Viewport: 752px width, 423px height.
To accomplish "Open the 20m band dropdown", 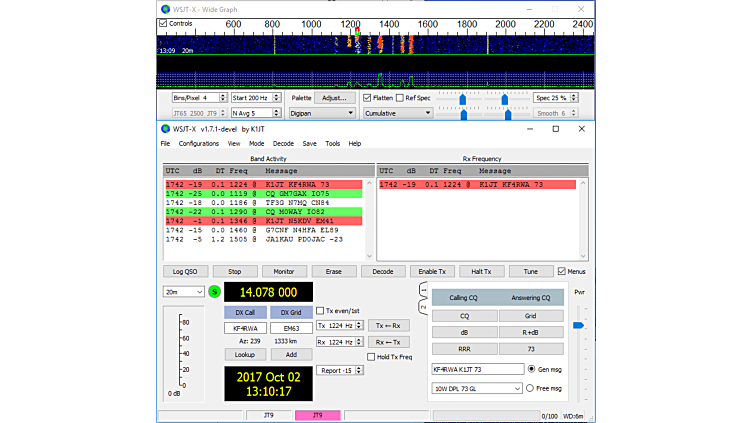I will point(183,291).
